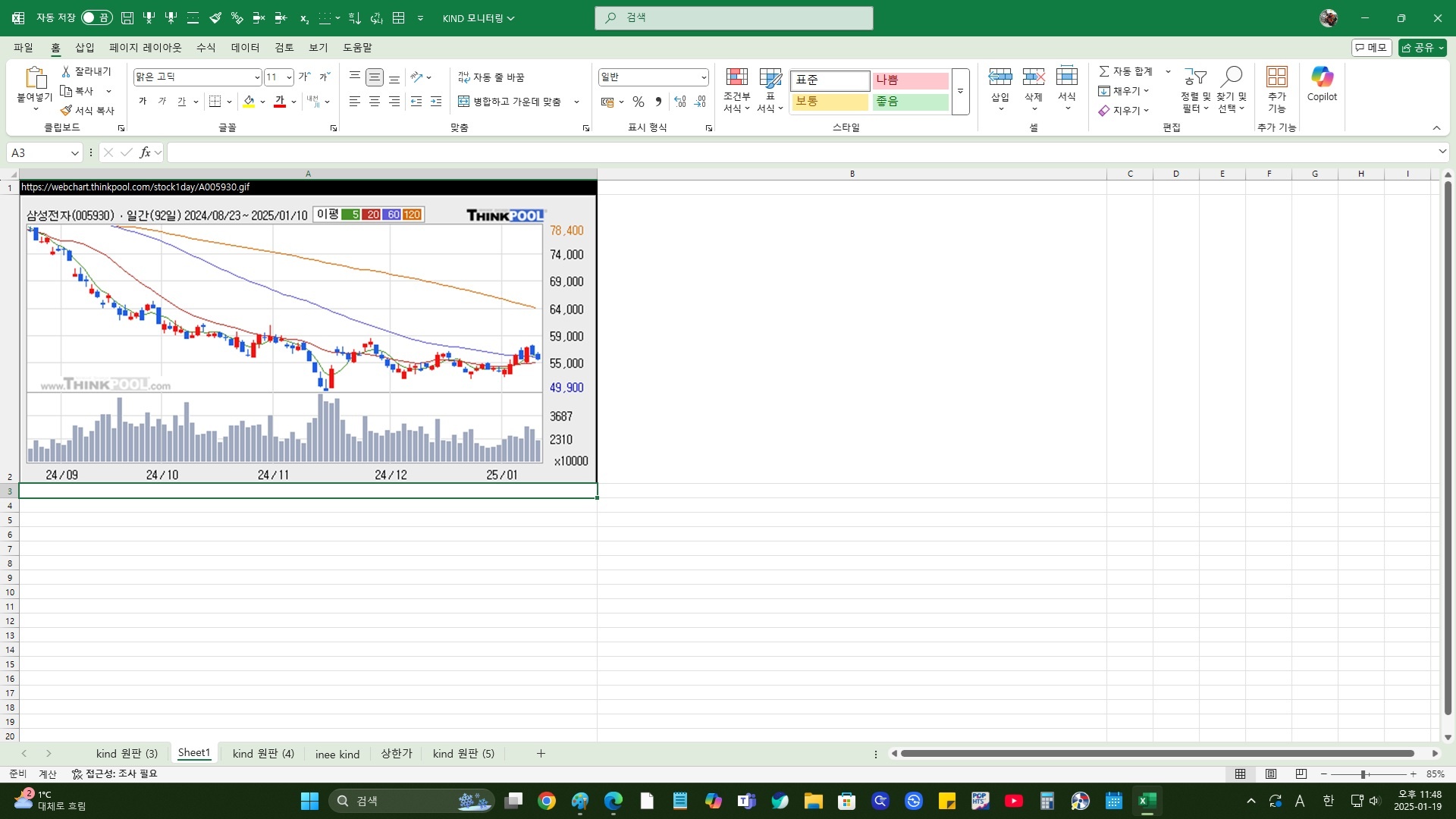This screenshot has width=1456, height=819.
Task: Toggle middle vertical alignment
Action: [375, 77]
